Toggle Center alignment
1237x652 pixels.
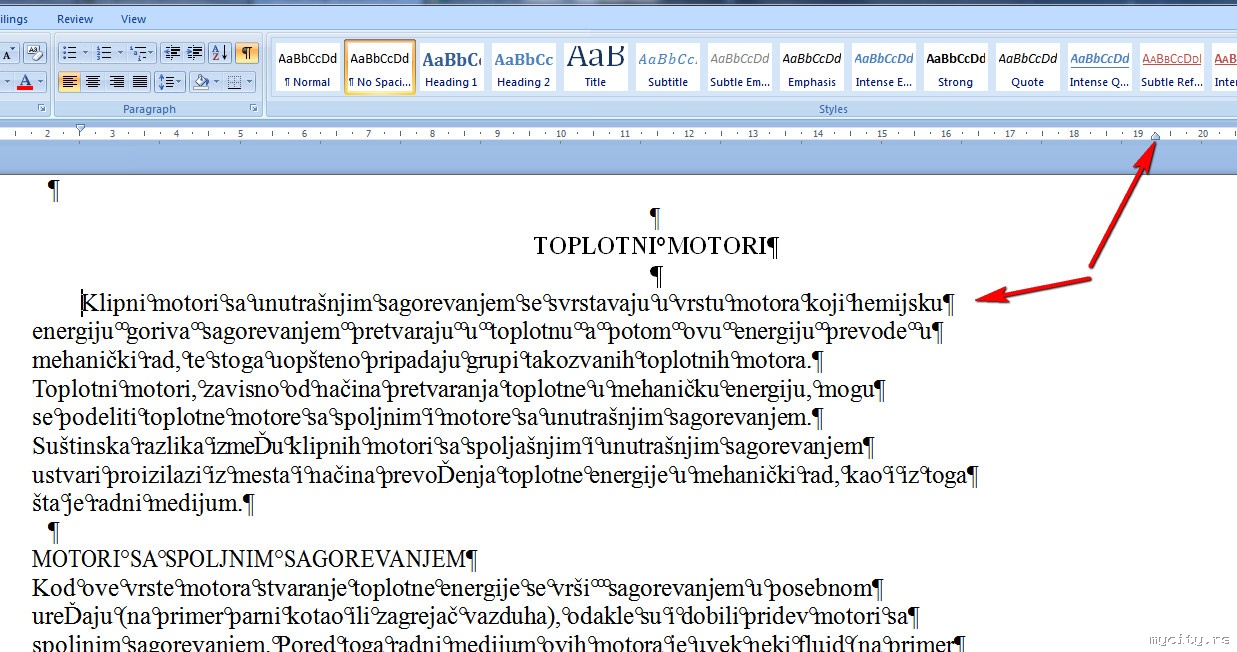pyautogui.click(x=93, y=81)
